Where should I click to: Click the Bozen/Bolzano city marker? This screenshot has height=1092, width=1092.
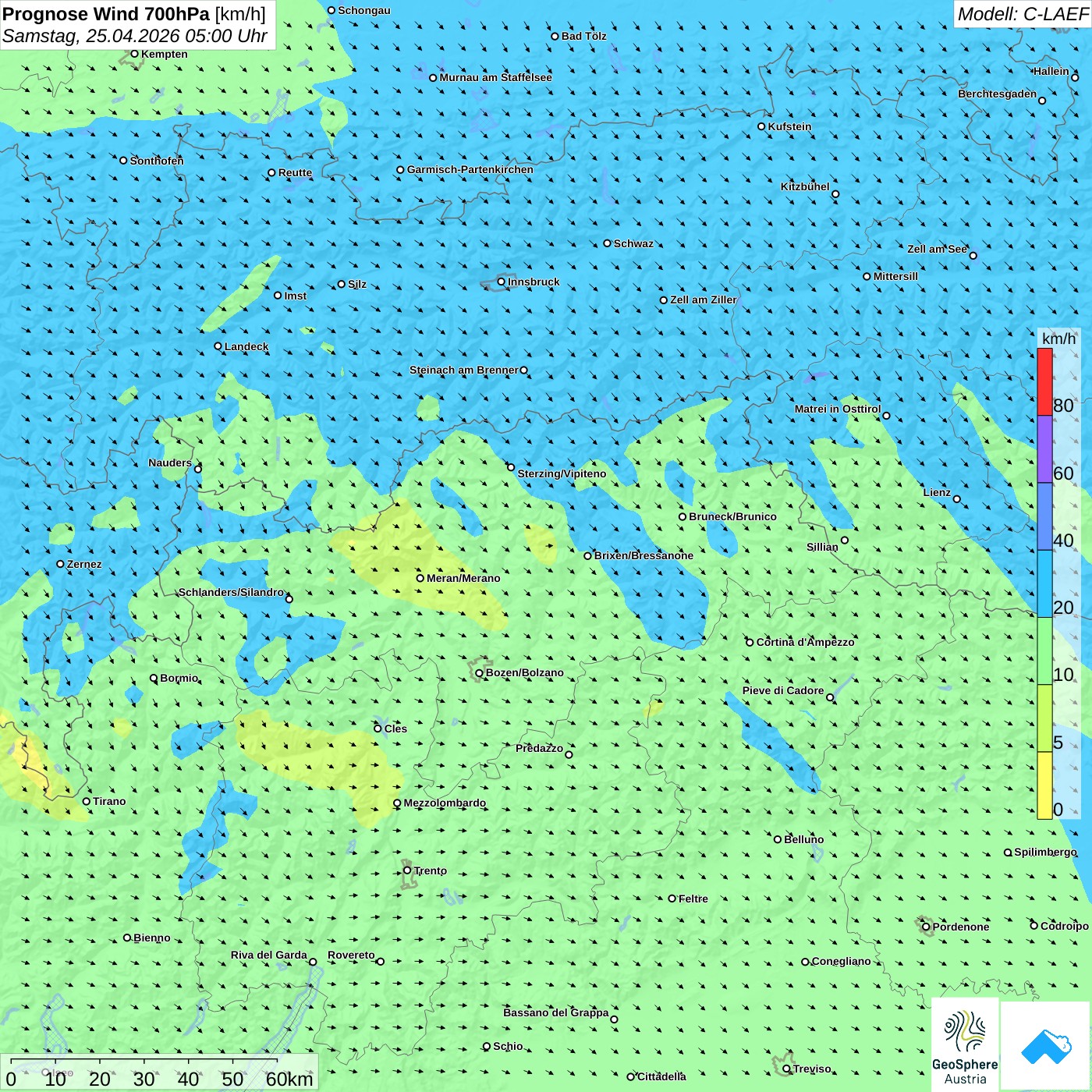pos(480,672)
